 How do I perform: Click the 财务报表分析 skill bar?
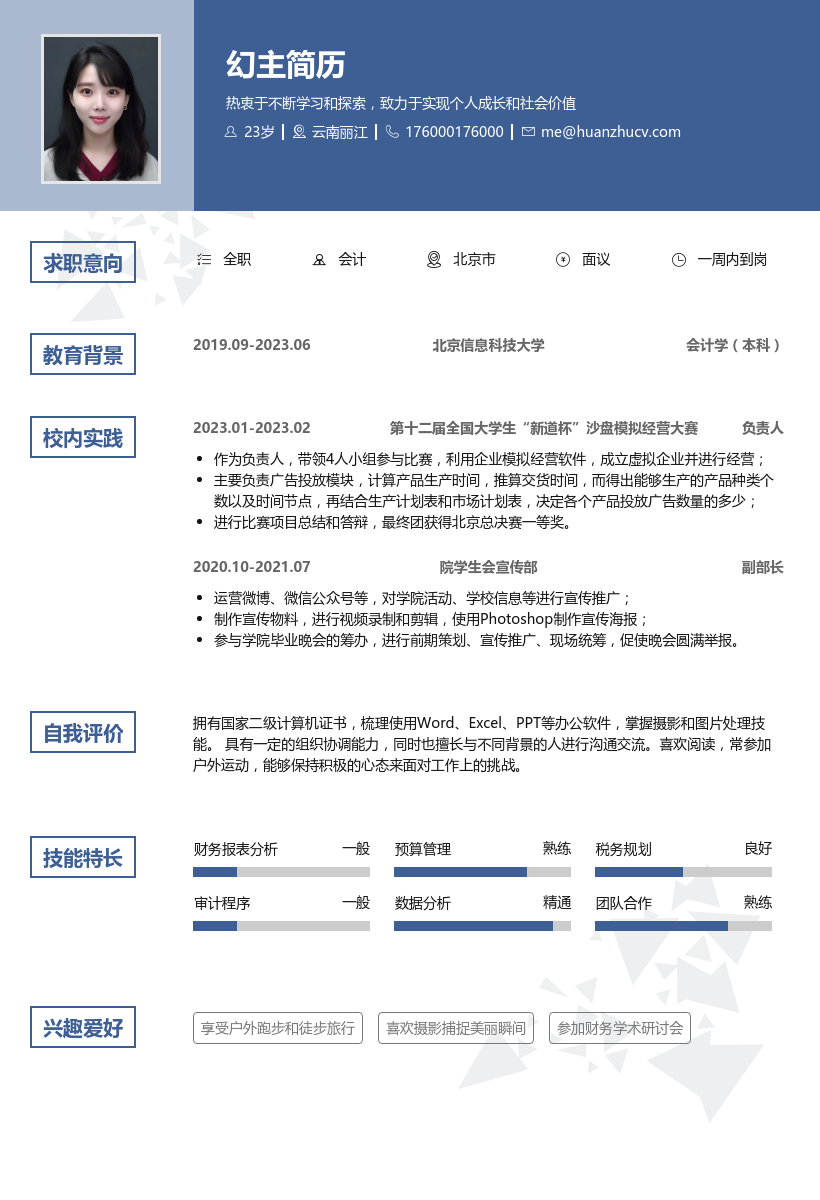pyautogui.click(x=281, y=872)
